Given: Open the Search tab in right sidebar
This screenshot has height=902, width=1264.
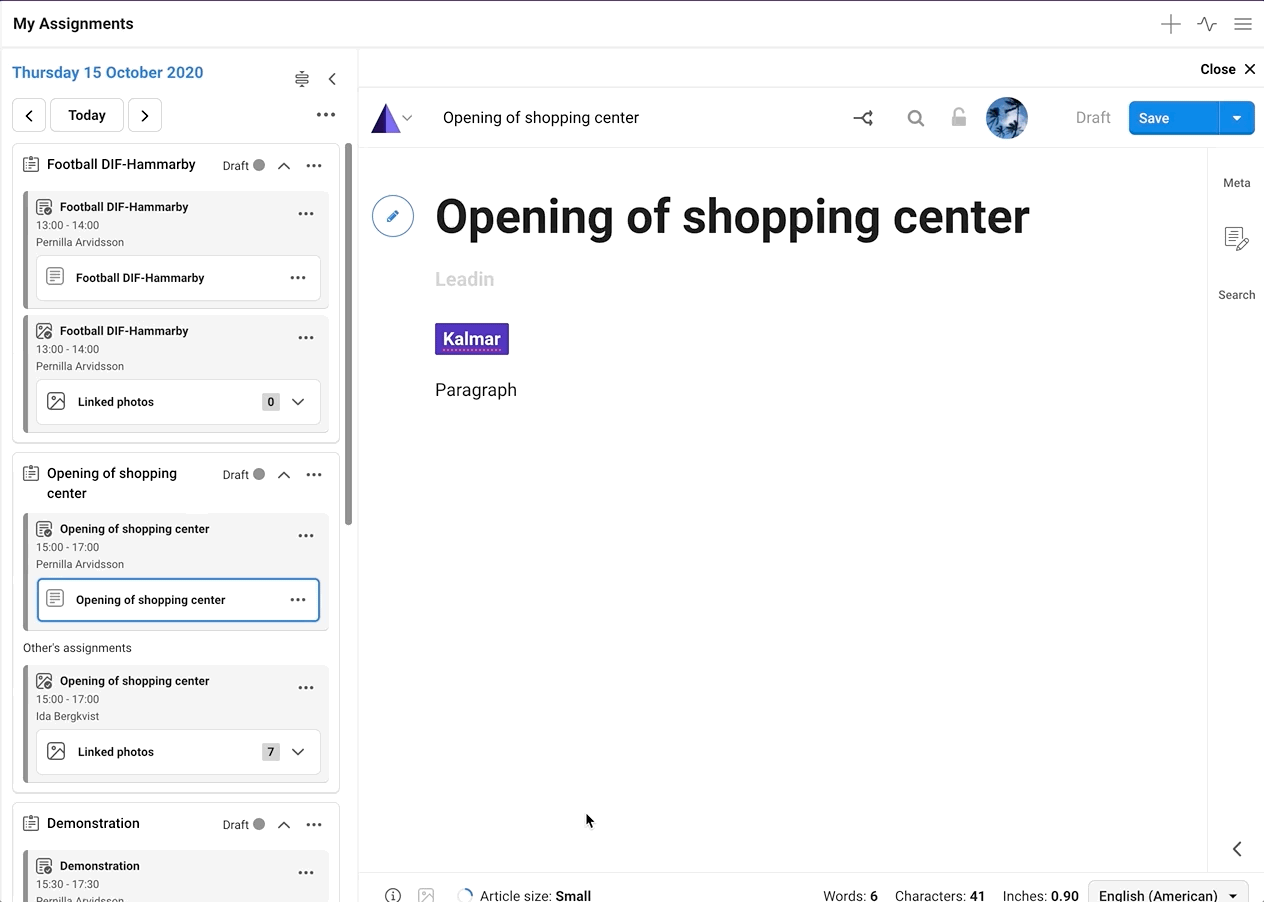Looking at the screenshot, I should point(1236,295).
